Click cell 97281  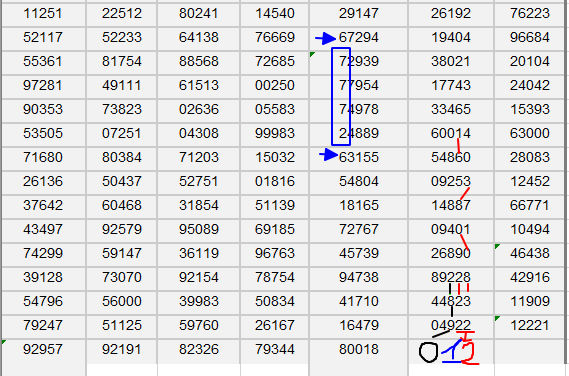point(44,86)
